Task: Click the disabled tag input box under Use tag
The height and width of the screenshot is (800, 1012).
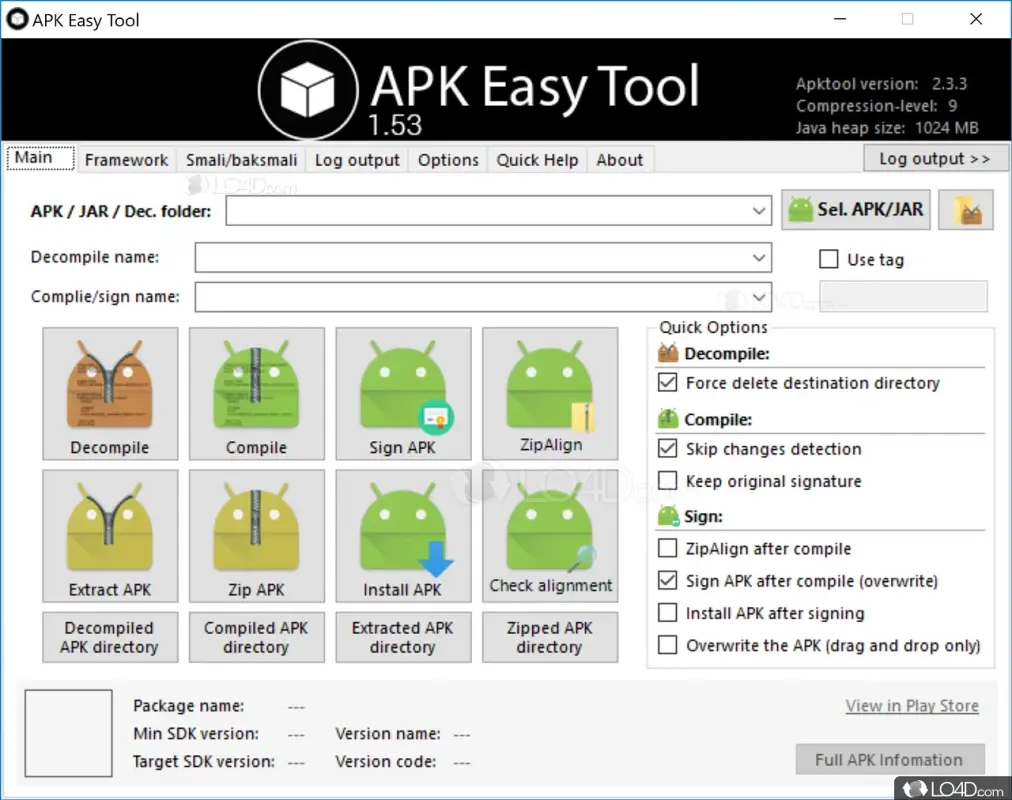Action: (x=903, y=296)
